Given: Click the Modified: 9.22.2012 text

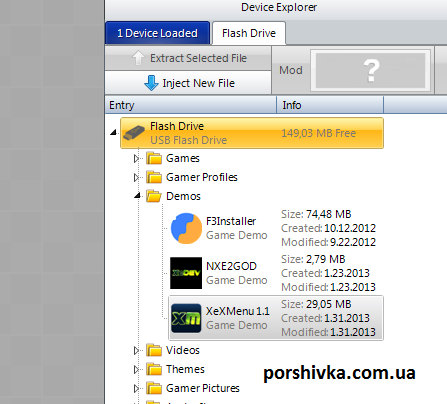Looking at the screenshot, I should (329, 242).
